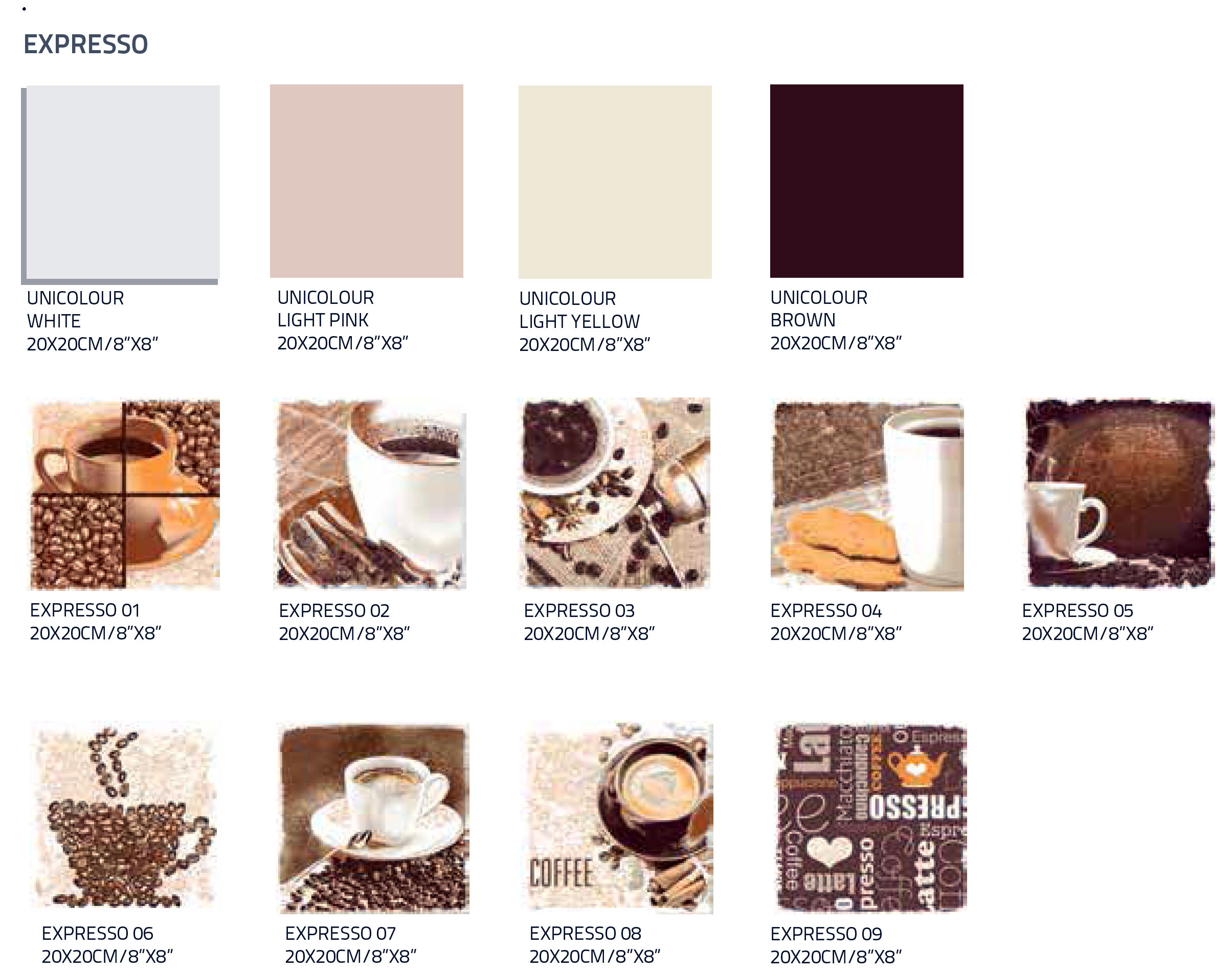Choose the Unicolour Light Yellow swatch

tap(615, 182)
